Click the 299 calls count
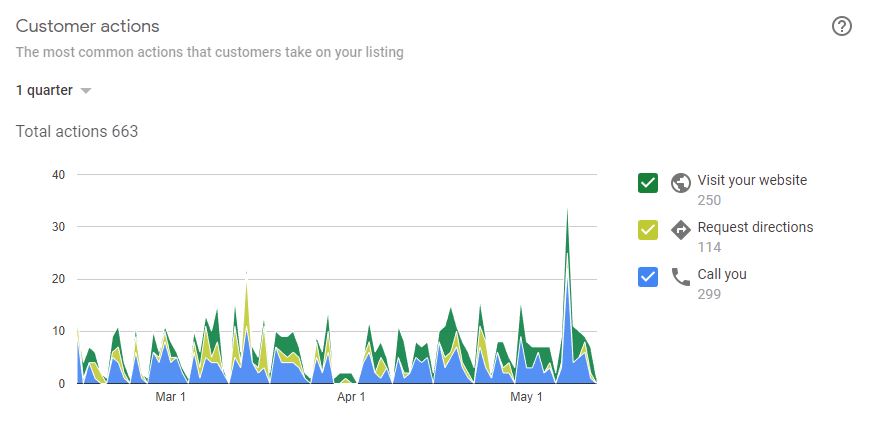884x429 pixels. (x=709, y=294)
